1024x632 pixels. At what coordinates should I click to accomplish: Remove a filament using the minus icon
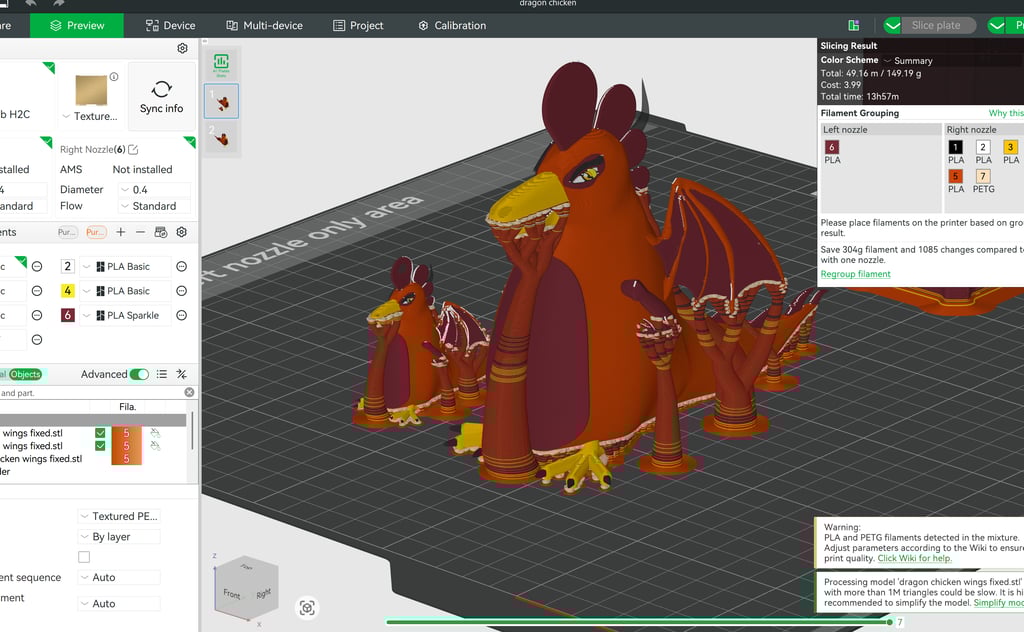click(x=141, y=232)
